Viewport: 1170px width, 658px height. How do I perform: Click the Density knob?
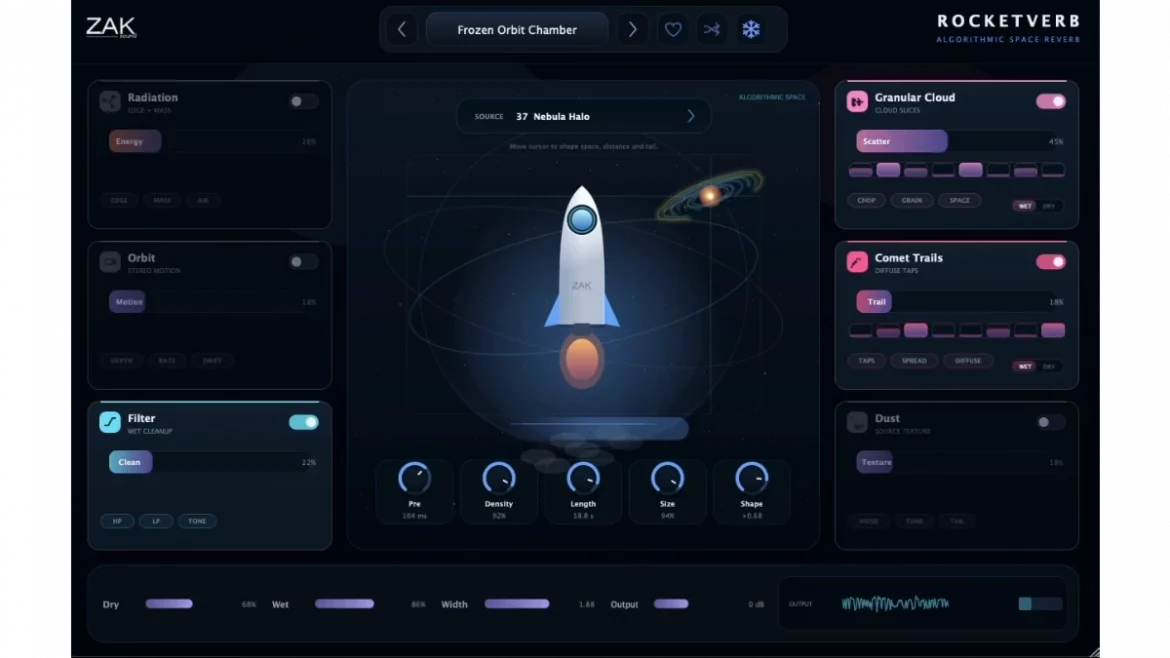pyautogui.click(x=498, y=479)
